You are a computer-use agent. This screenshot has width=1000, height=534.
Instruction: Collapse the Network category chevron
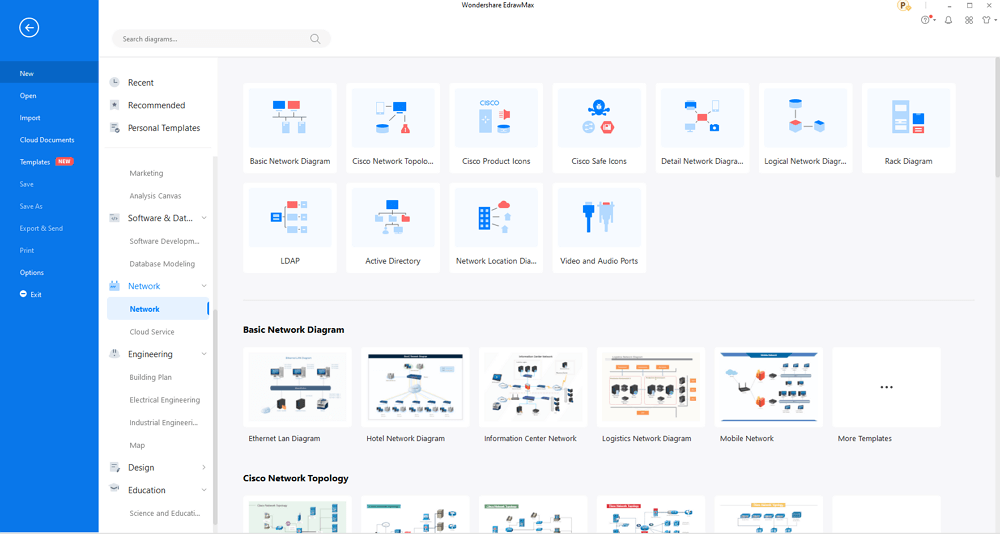pyautogui.click(x=204, y=286)
